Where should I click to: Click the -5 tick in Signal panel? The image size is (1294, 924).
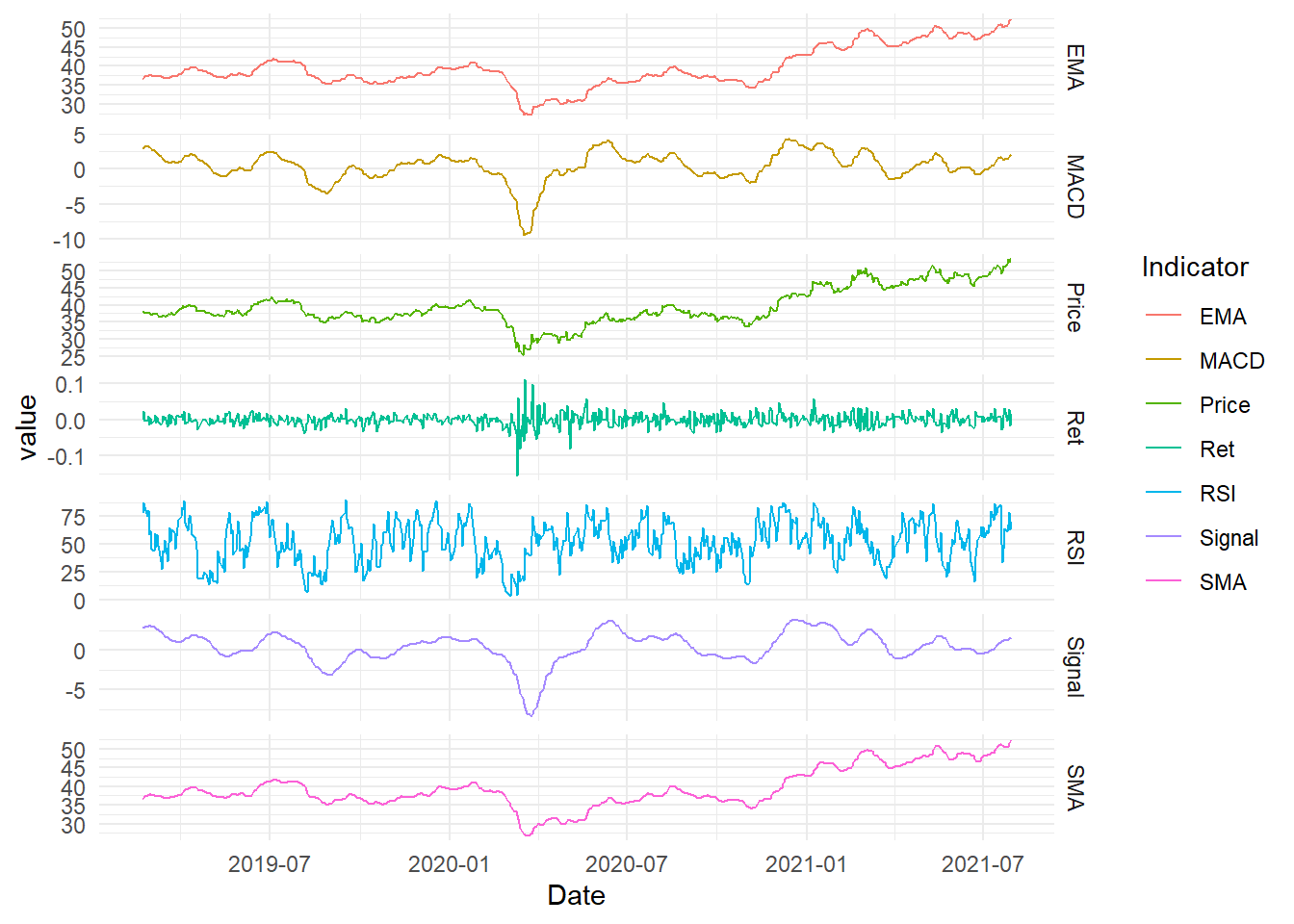(x=75, y=691)
